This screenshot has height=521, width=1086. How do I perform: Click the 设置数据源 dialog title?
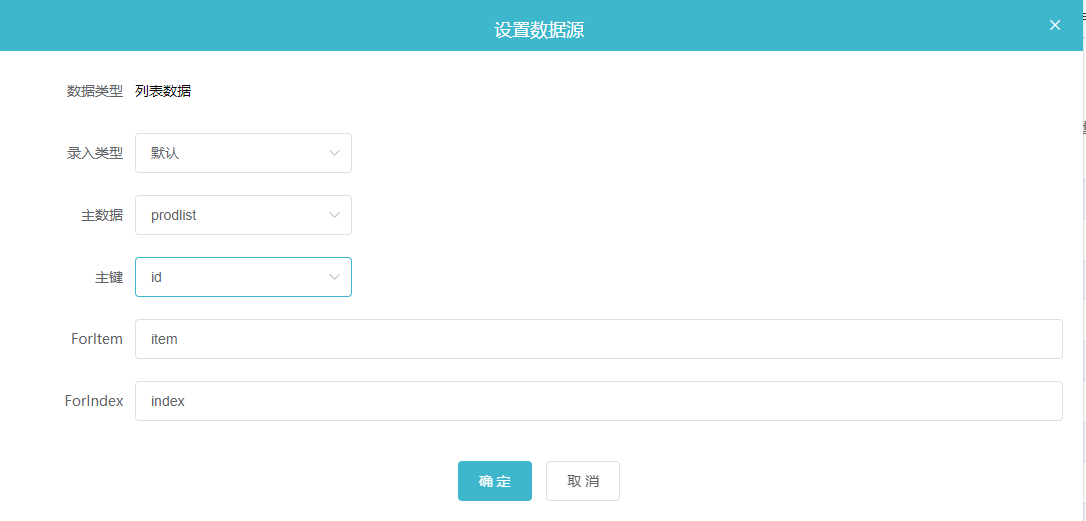[x=539, y=30]
